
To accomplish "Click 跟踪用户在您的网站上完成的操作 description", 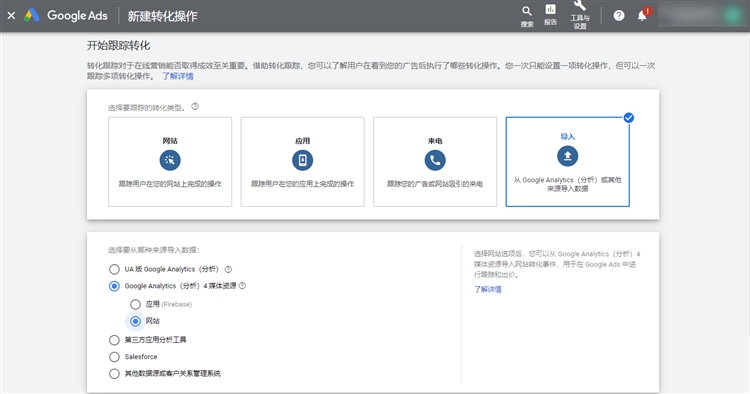I will [170, 184].
